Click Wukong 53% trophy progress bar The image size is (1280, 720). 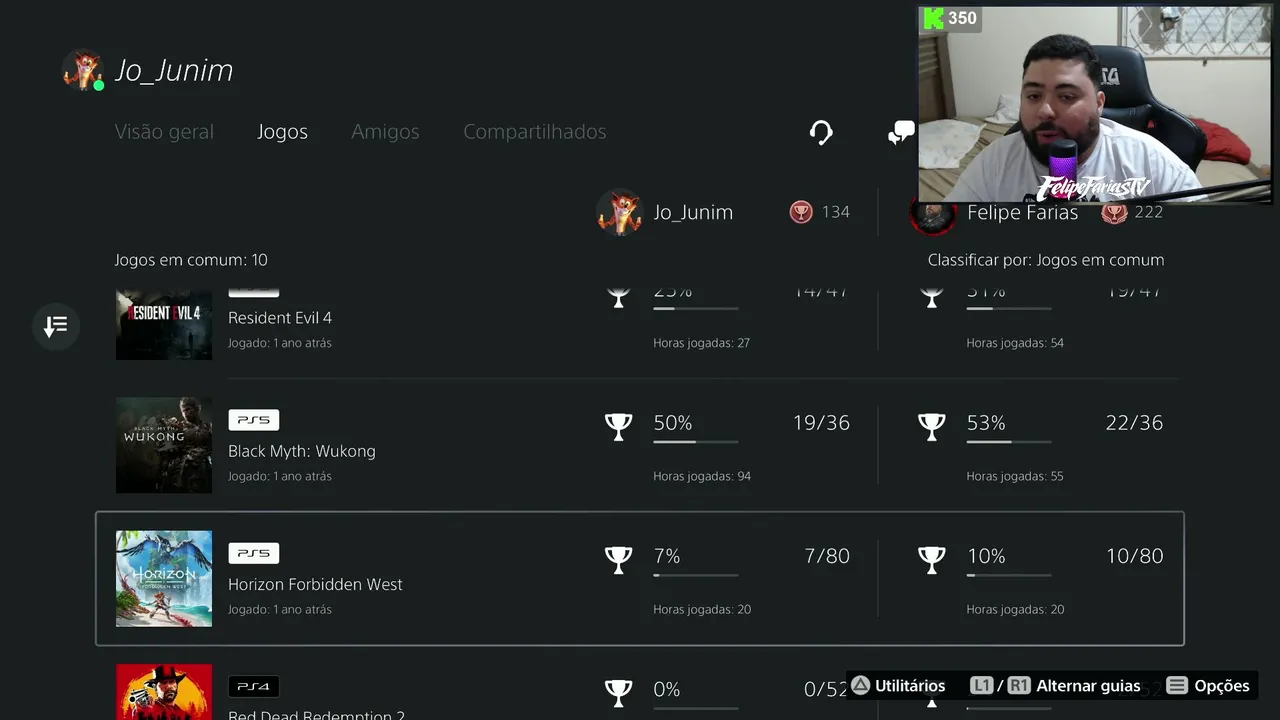coord(1009,442)
